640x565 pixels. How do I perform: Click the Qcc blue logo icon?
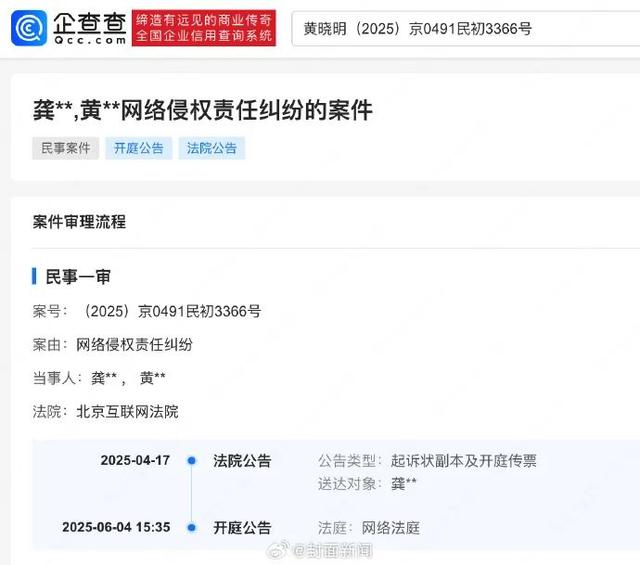(29, 28)
